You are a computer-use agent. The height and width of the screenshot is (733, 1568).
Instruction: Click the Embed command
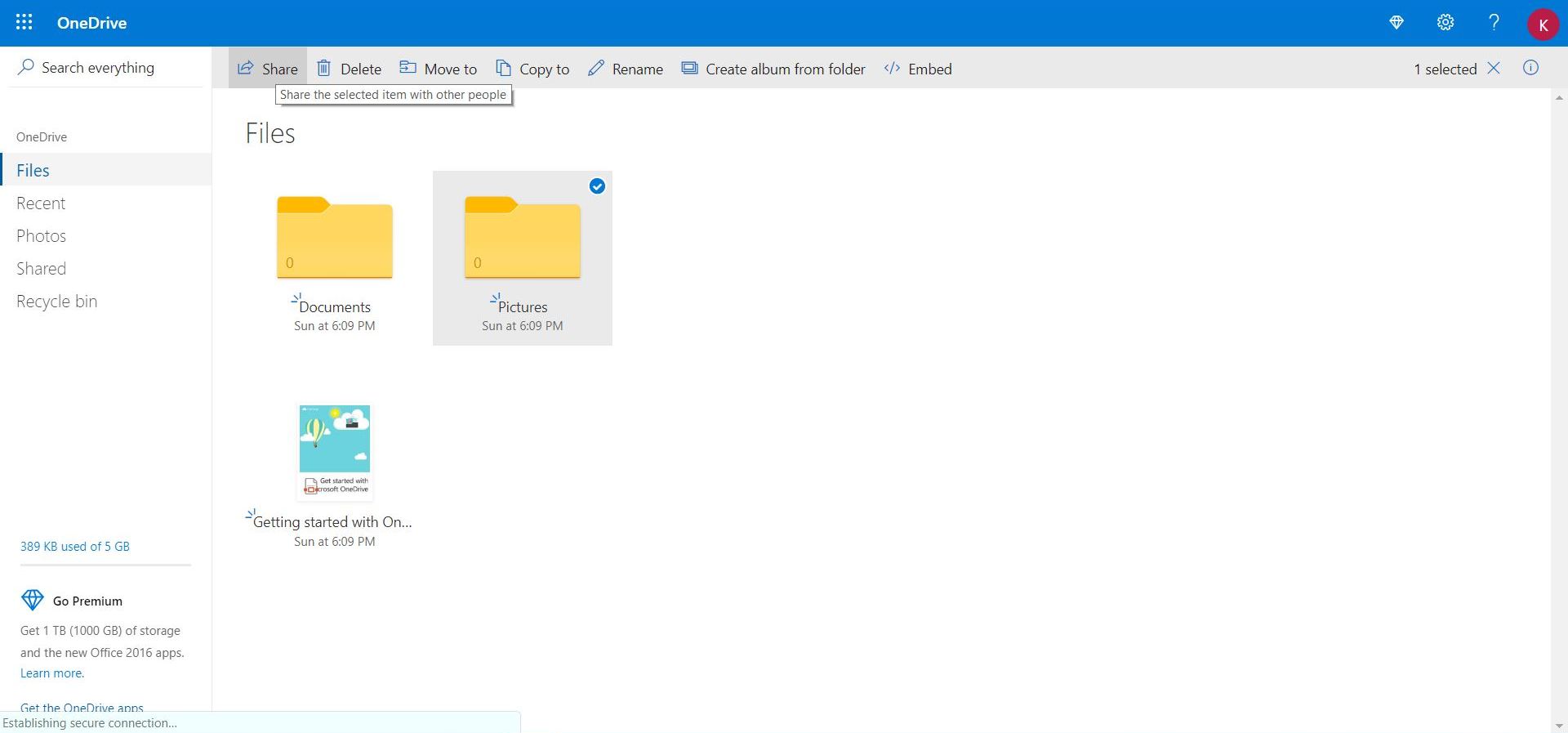click(918, 69)
